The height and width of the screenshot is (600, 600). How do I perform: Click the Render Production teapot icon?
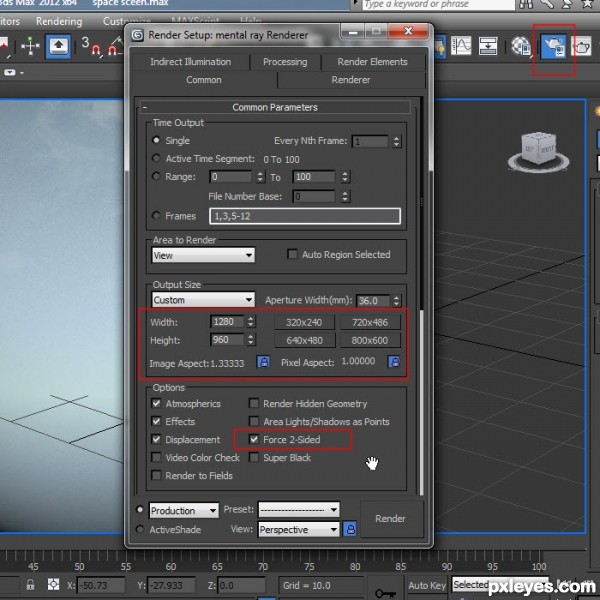coord(582,47)
